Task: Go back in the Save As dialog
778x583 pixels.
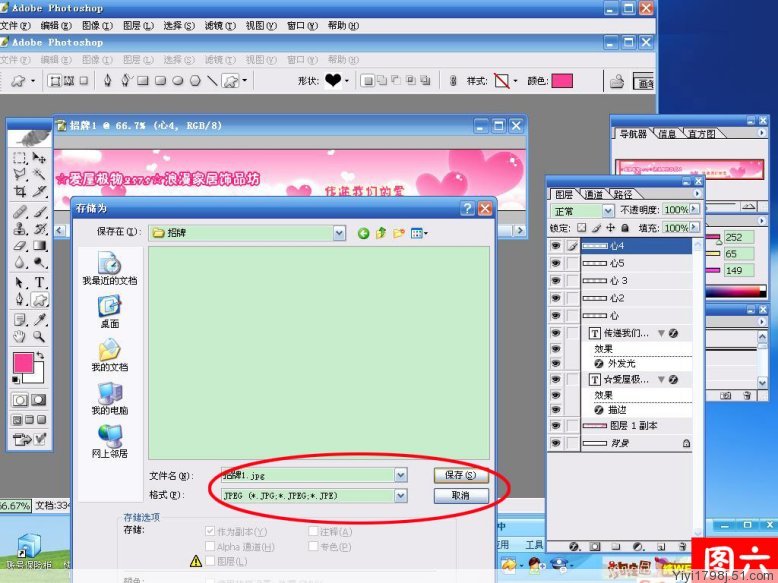Action: coord(363,233)
